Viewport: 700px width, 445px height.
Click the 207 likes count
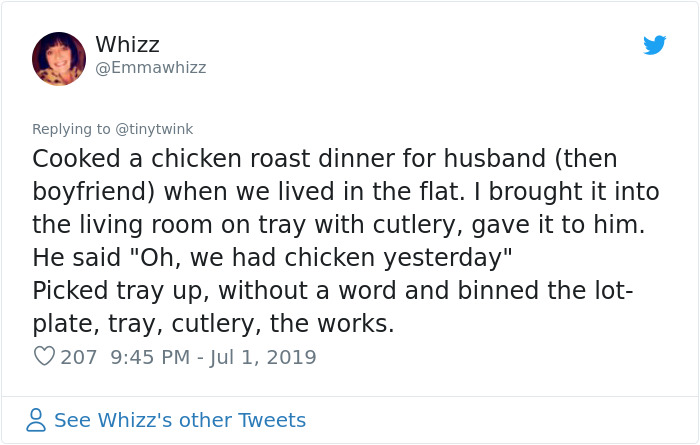[79, 357]
